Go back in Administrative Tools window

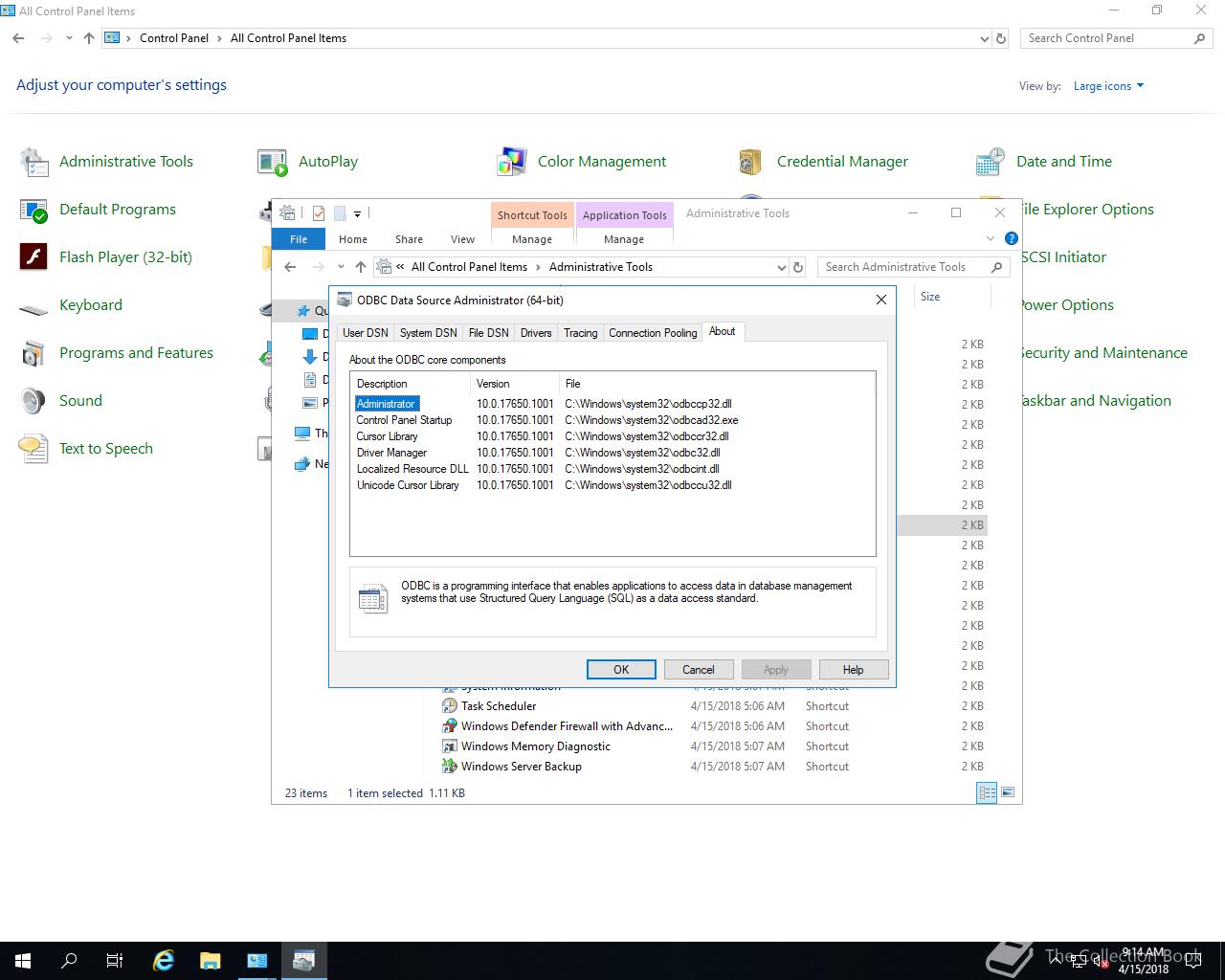click(x=291, y=267)
